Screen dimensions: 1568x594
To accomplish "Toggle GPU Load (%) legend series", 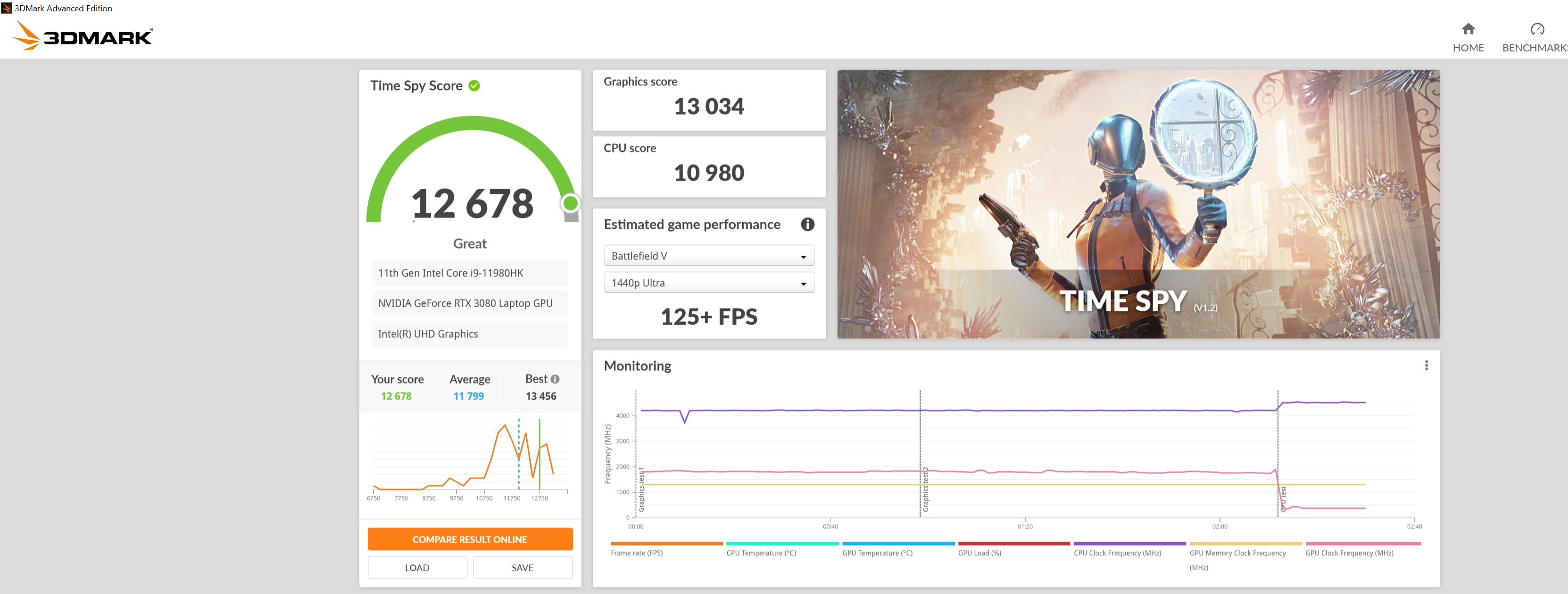I will [x=1013, y=550].
